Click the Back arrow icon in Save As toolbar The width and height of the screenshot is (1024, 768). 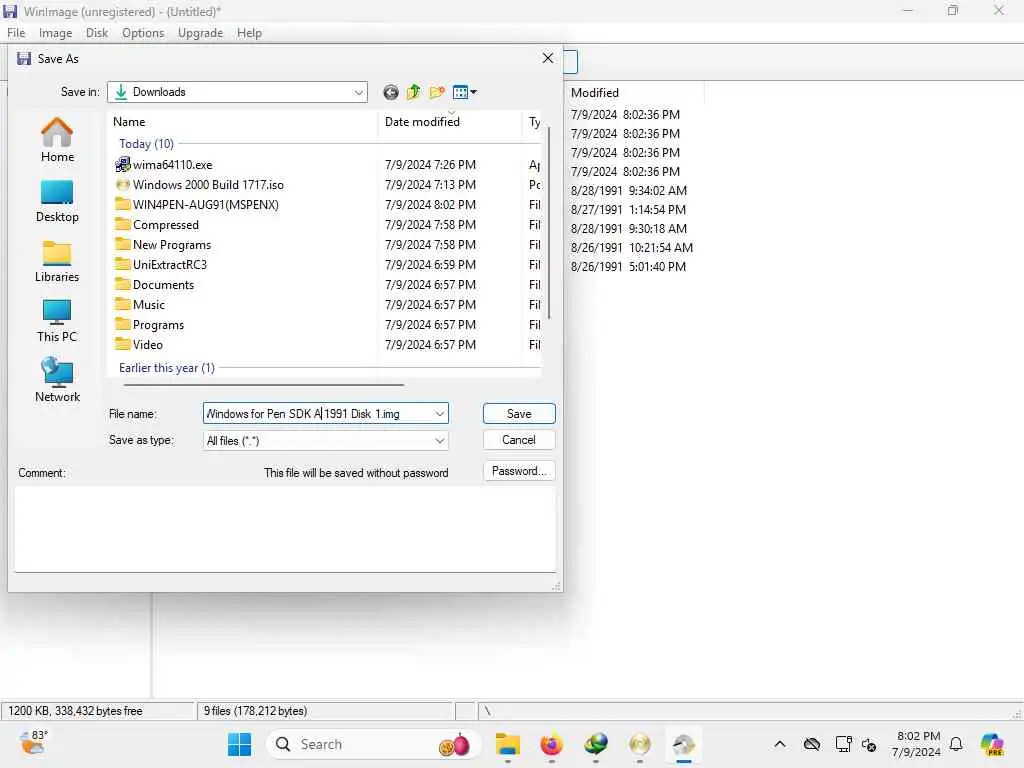tap(391, 93)
